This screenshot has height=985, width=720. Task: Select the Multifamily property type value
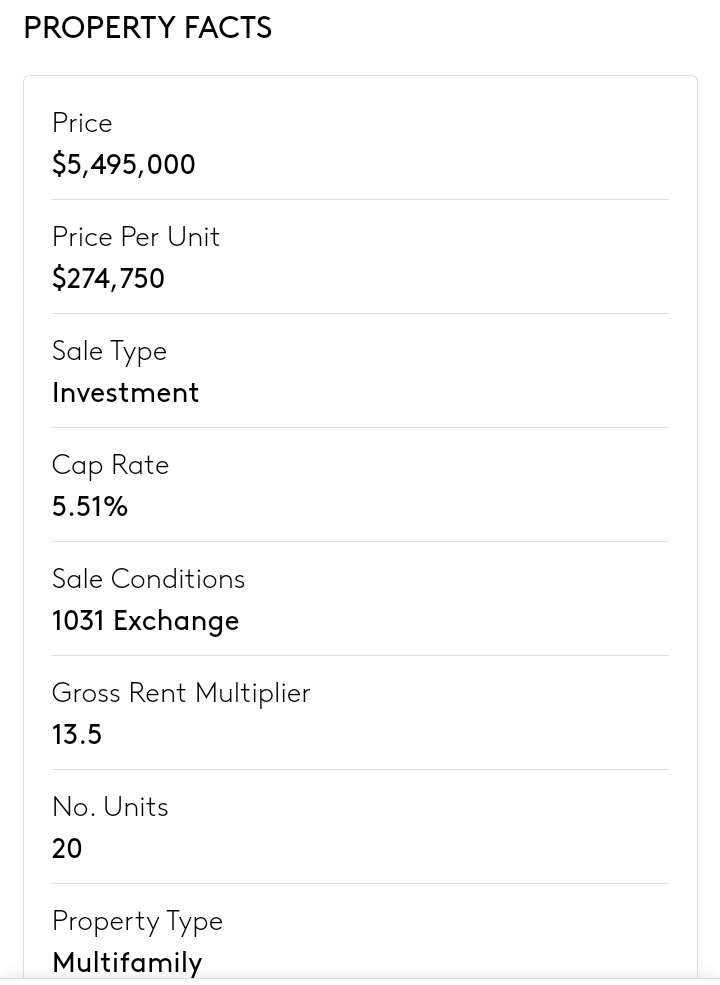click(x=127, y=962)
